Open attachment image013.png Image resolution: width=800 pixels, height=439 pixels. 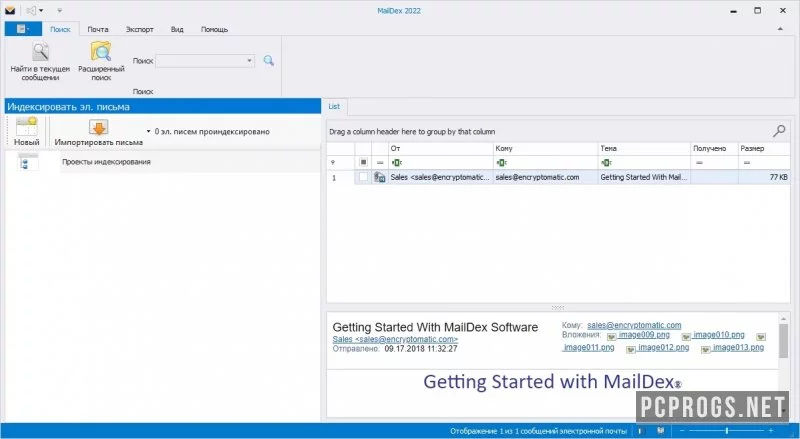tap(738, 348)
